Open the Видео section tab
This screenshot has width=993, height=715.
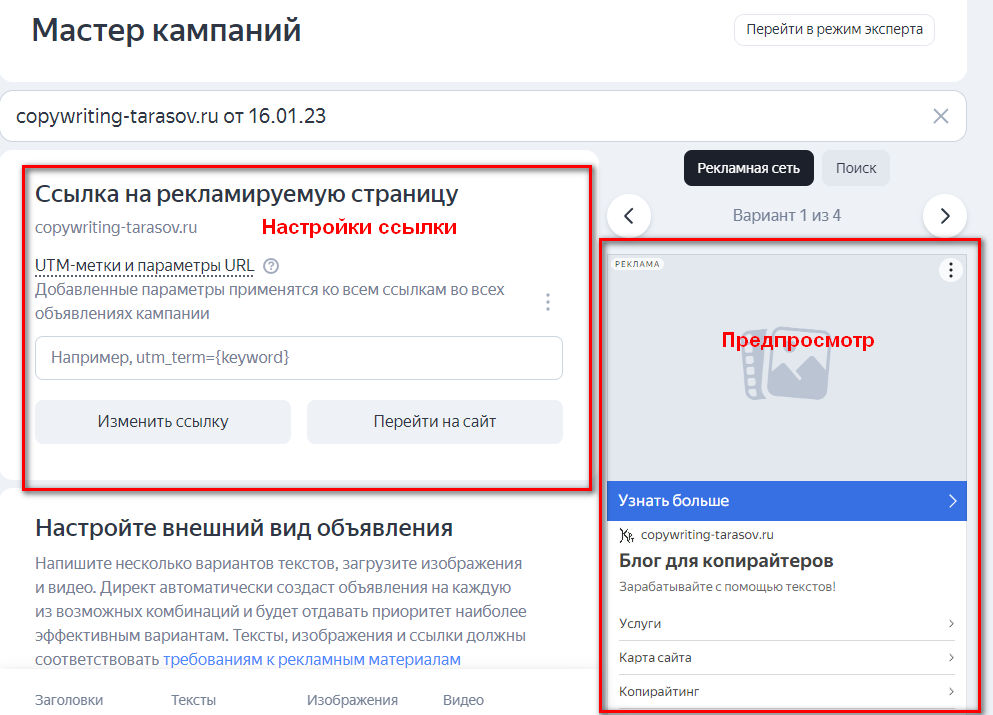point(463,700)
